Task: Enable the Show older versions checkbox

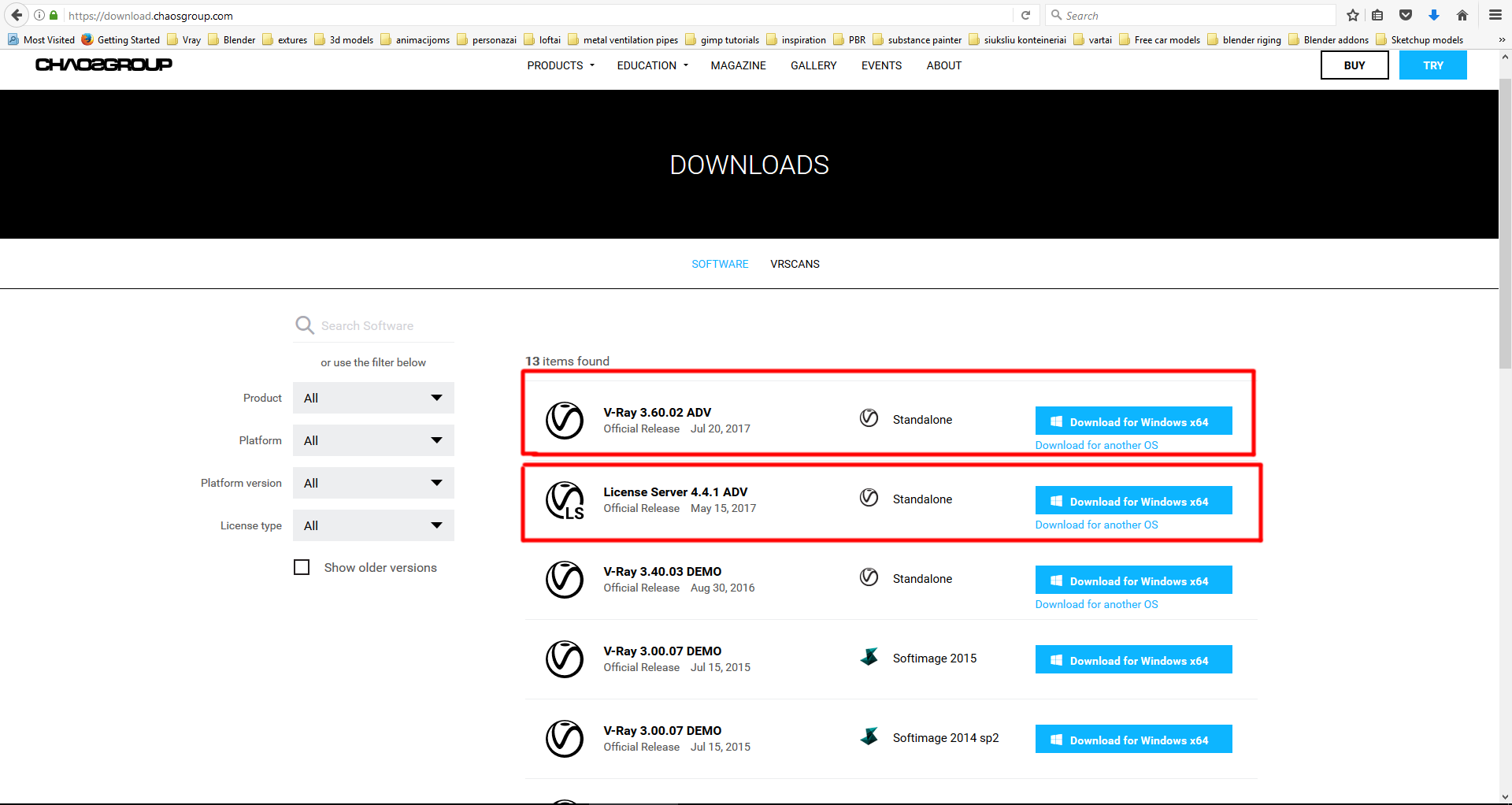Action: tap(302, 567)
